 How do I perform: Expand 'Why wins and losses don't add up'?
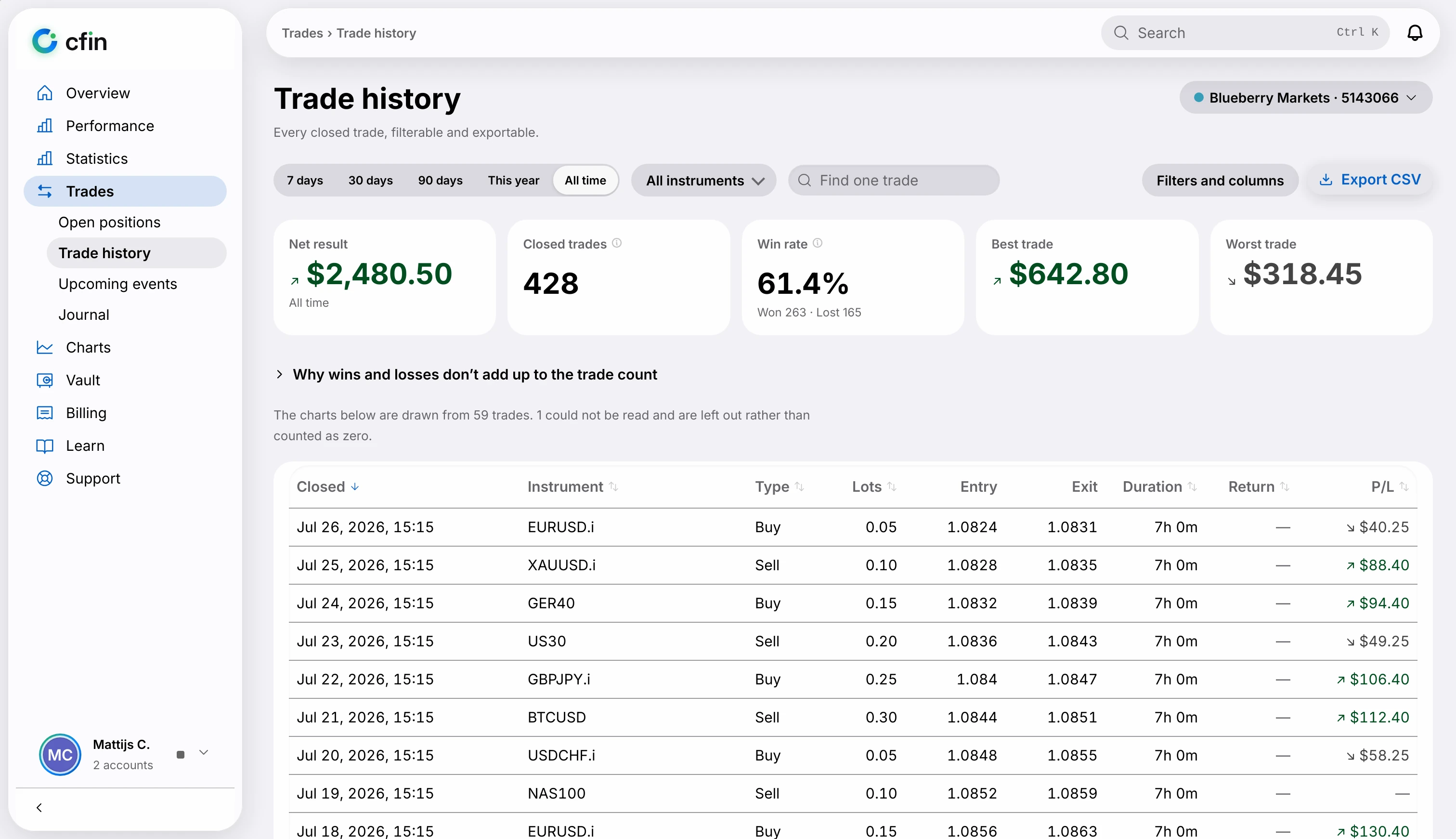467,375
